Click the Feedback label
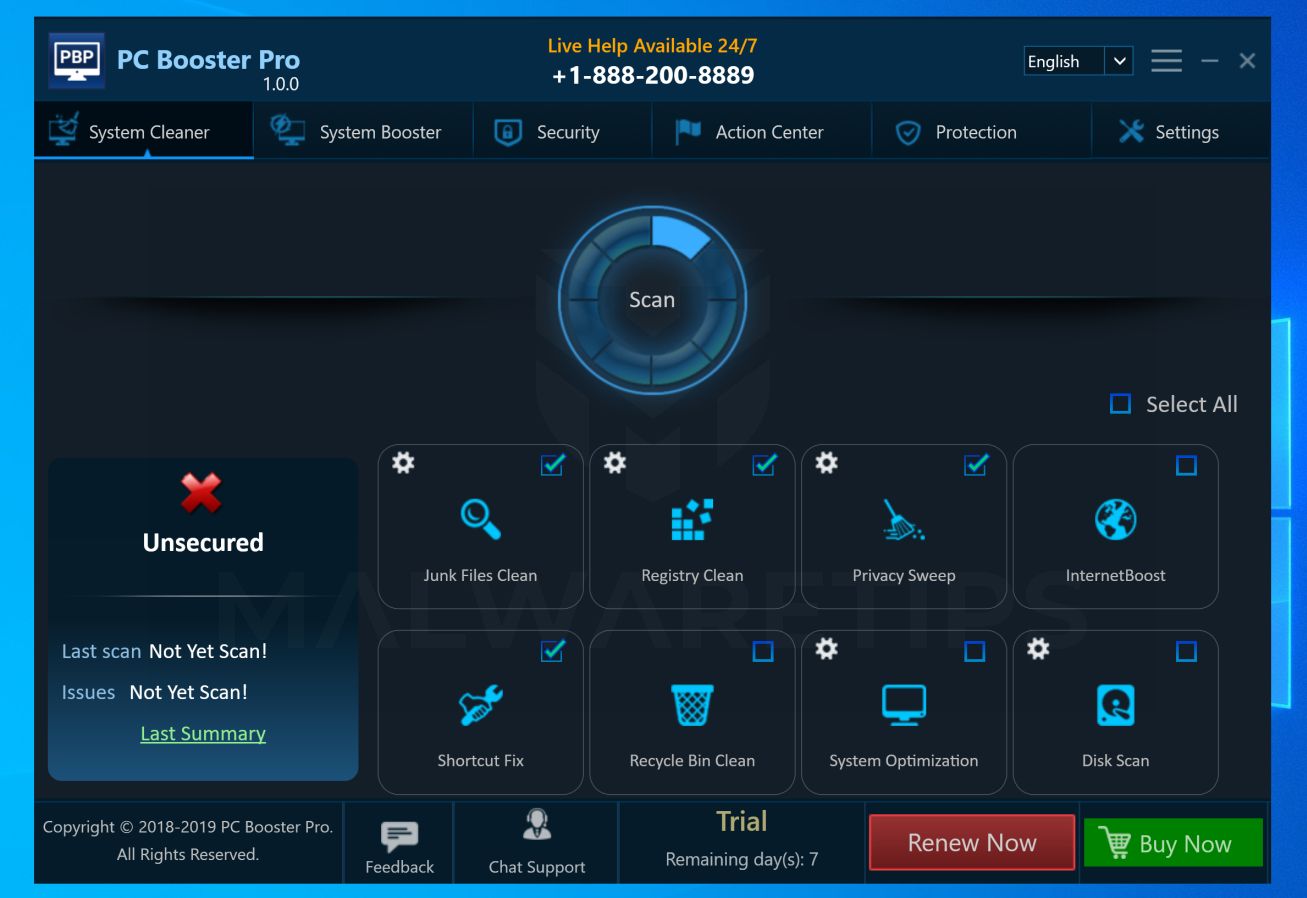Screen dimensions: 1307x898 (x=400, y=867)
